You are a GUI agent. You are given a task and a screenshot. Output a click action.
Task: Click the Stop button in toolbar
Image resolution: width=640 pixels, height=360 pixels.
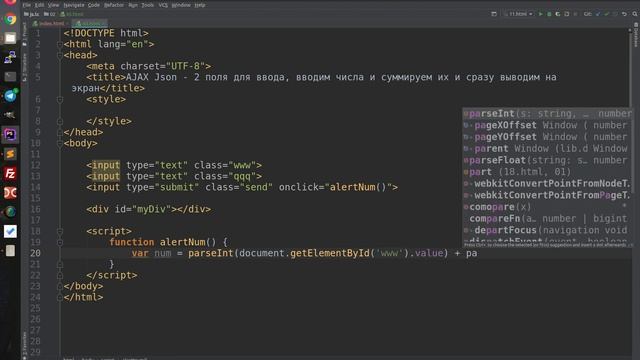coord(575,14)
